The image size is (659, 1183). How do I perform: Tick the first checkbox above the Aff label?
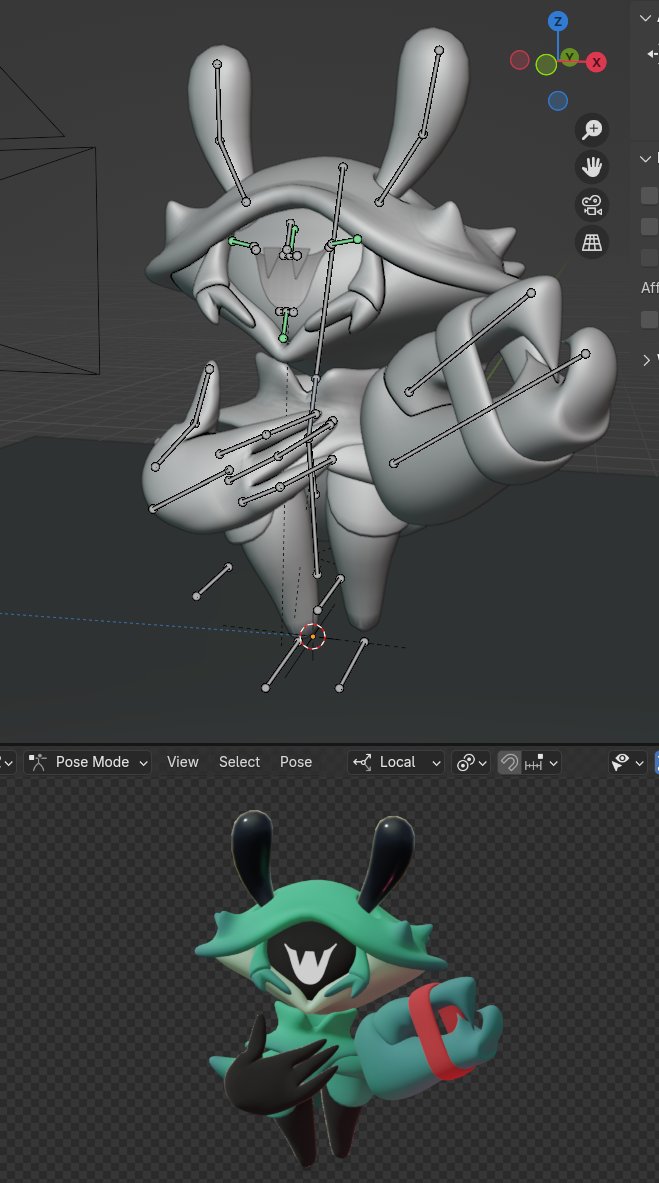pyautogui.click(x=649, y=195)
